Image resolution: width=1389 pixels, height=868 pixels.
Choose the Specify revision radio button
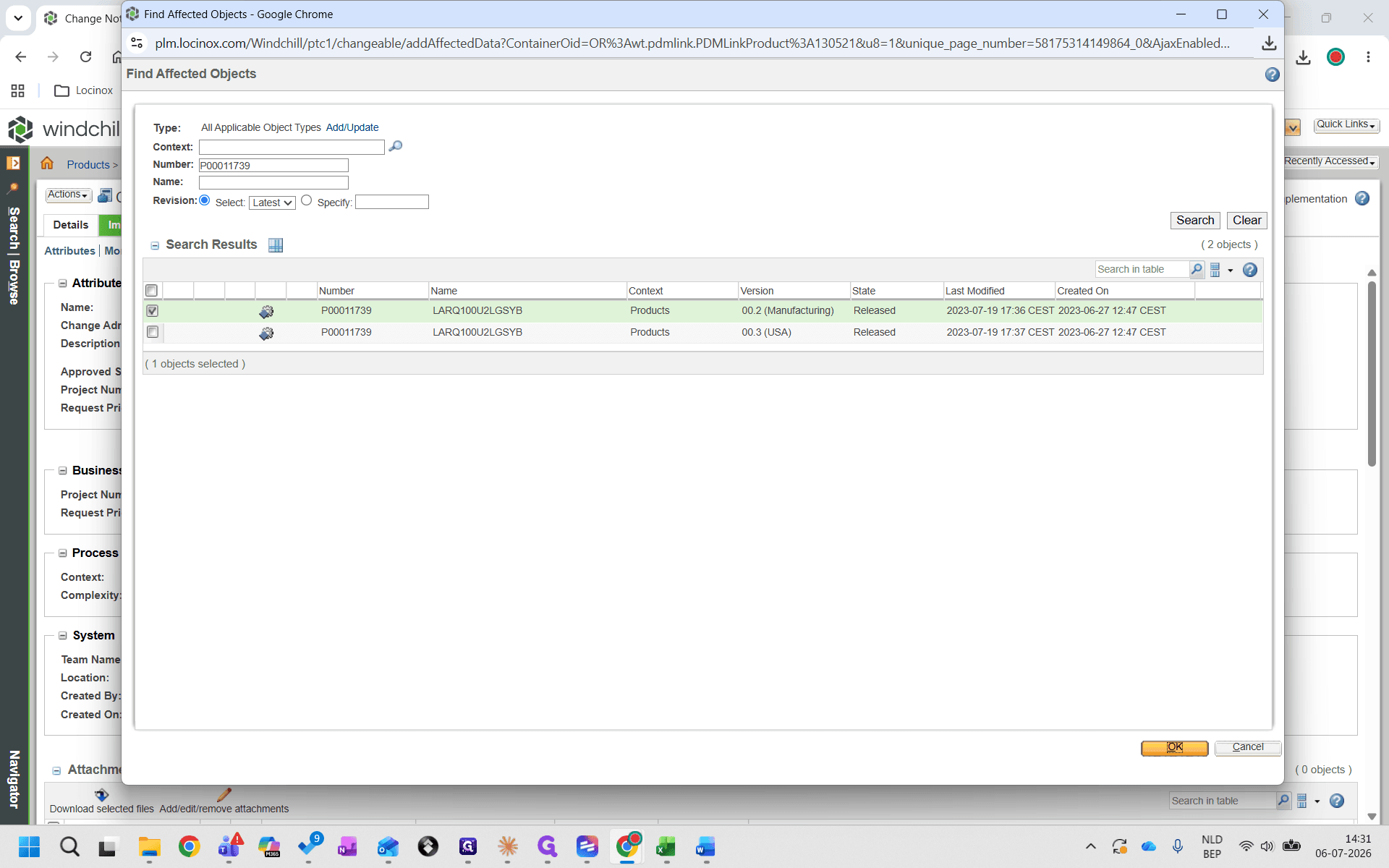(307, 200)
